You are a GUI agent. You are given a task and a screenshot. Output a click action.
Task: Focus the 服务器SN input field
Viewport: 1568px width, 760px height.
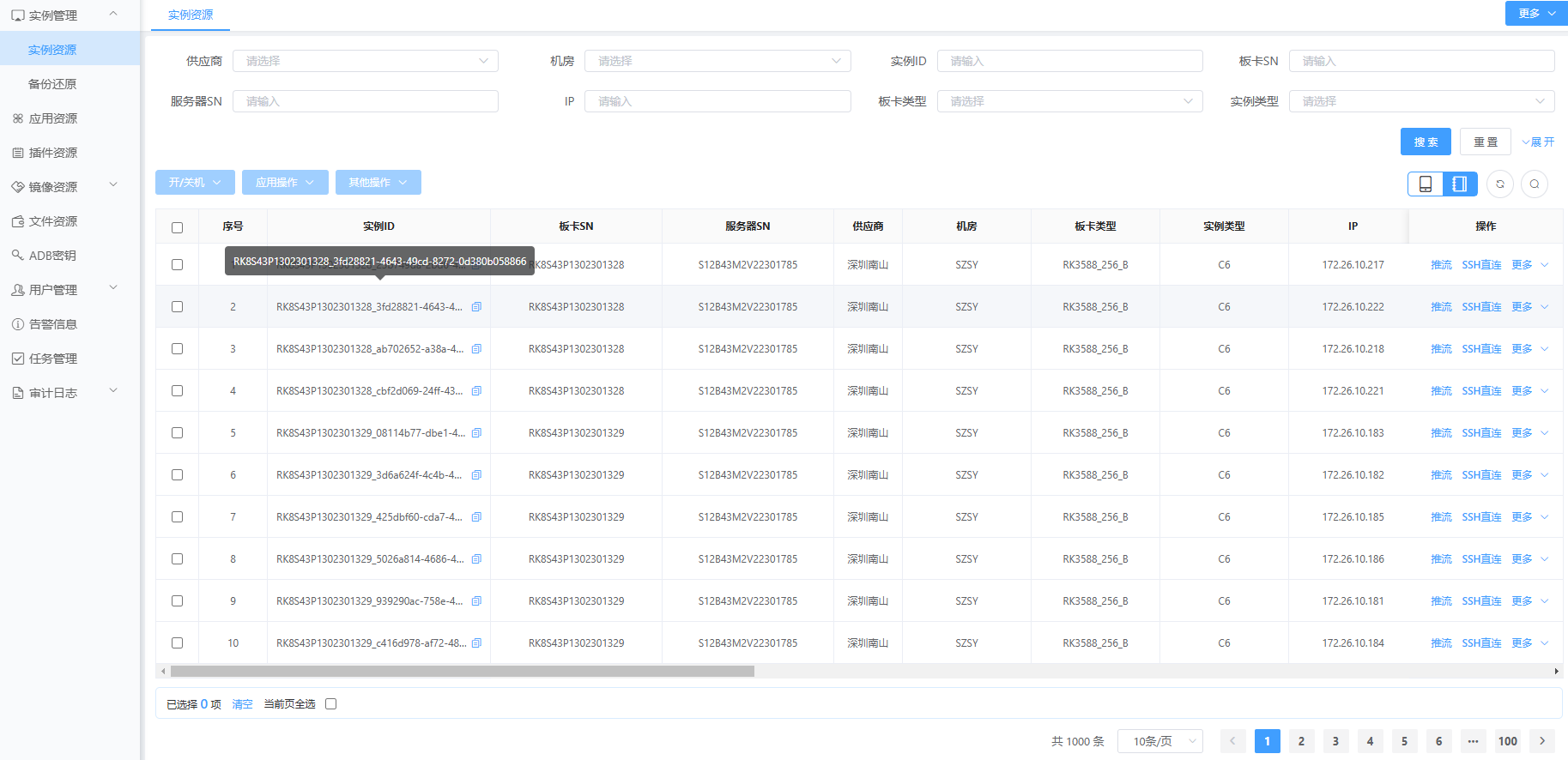pyautogui.click(x=366, y=101)
